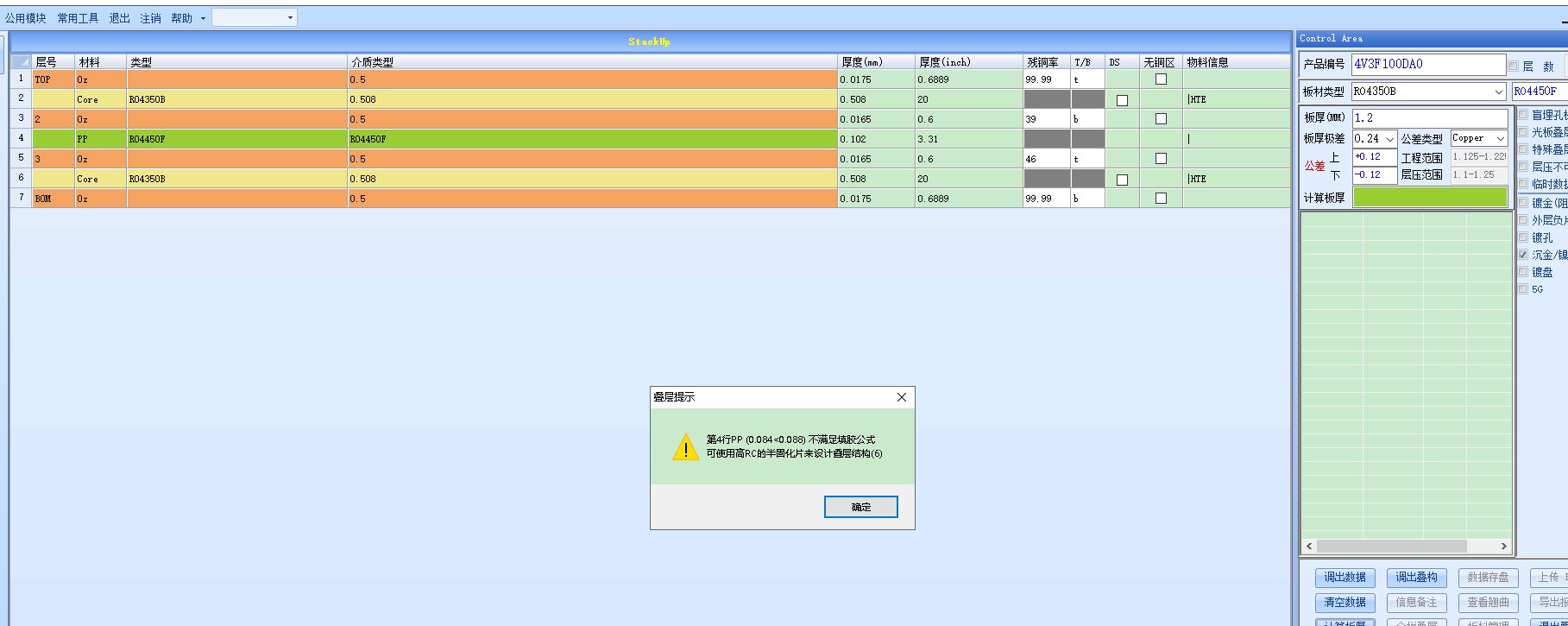Click the R04450F field beside 板材类型
This screenshot has height=626, width=1568.
[x=1540, y=92]
